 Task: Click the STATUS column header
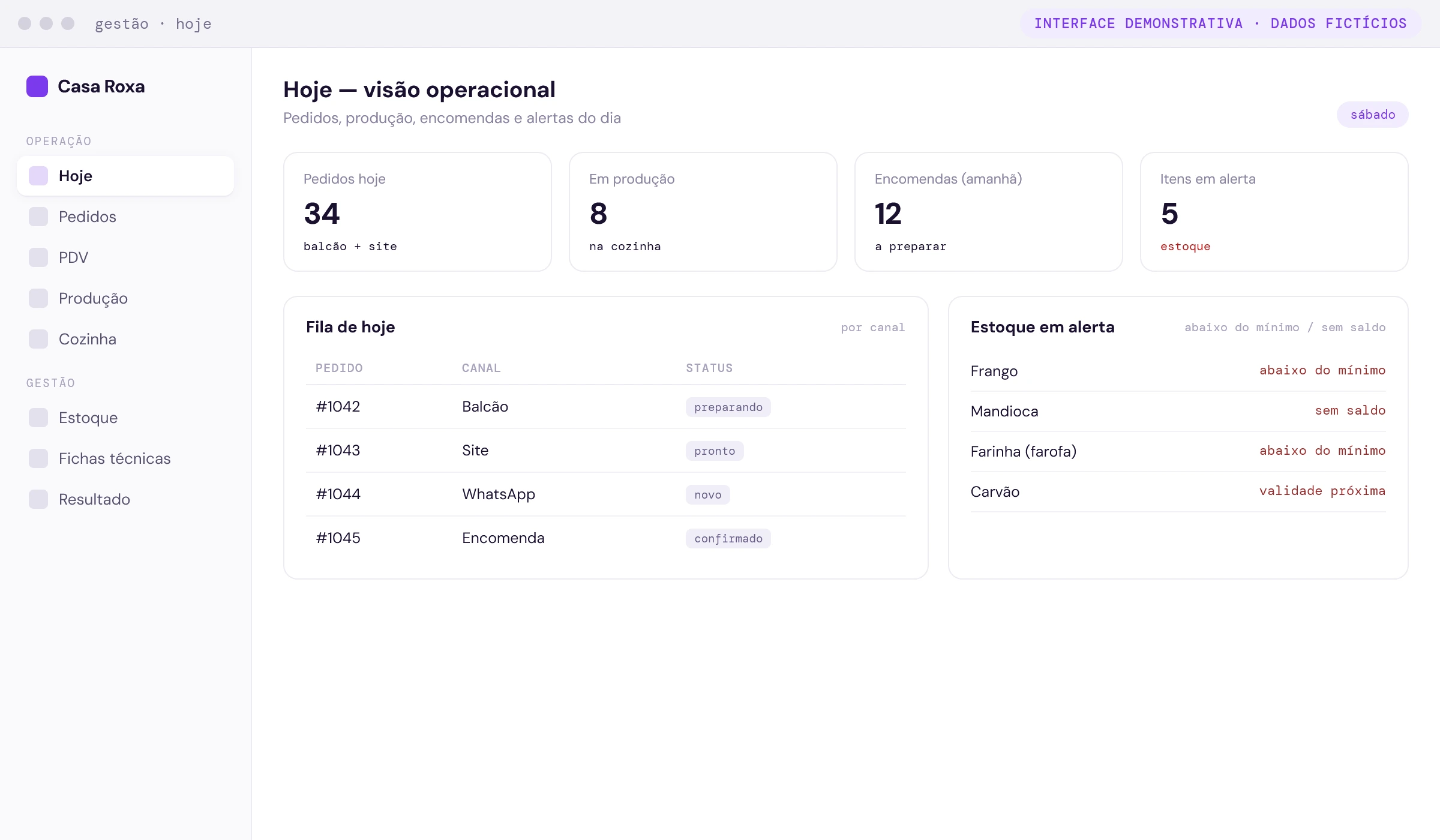(709, 368)
